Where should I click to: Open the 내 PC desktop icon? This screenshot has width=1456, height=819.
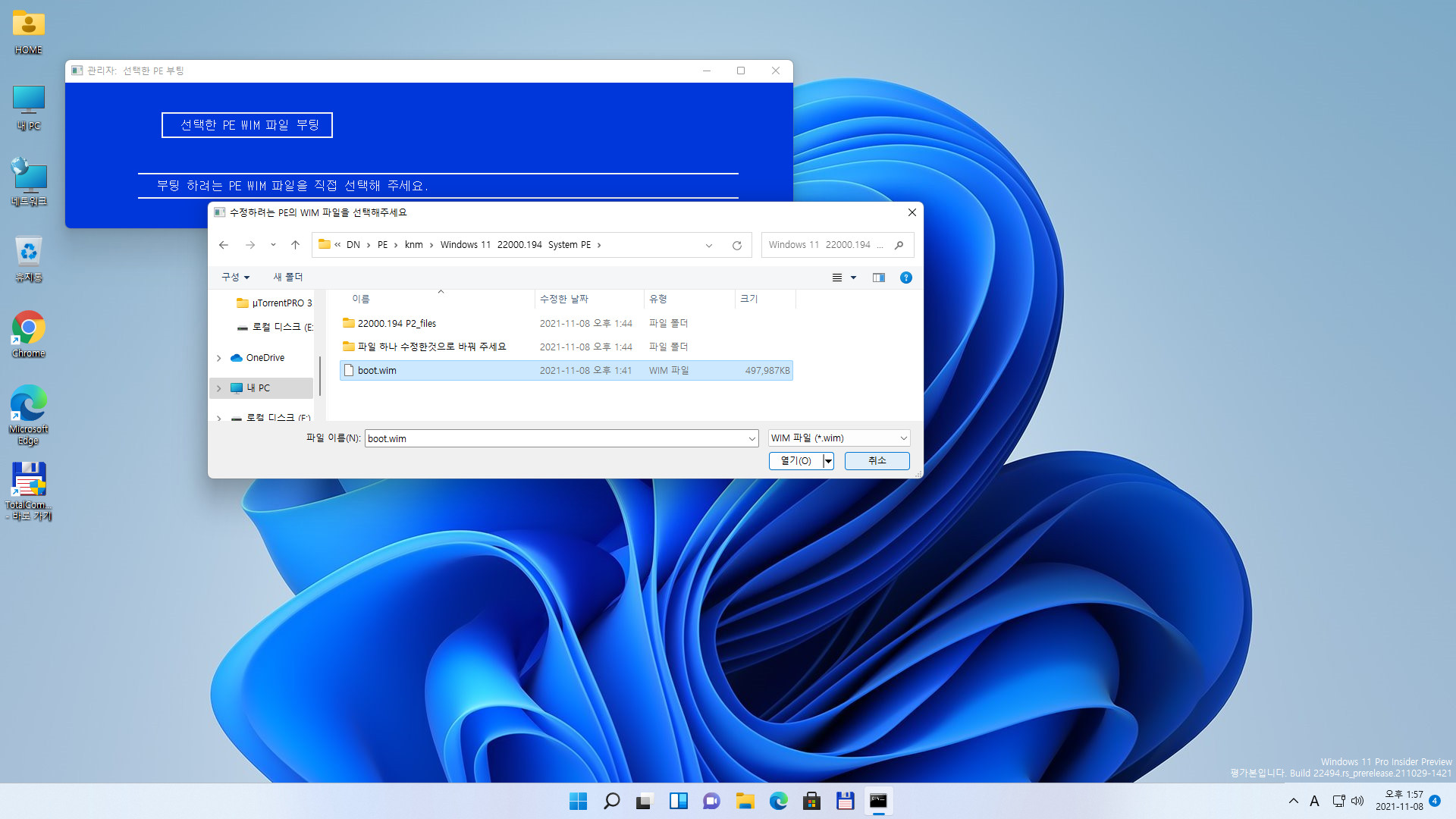pos(29,108)
